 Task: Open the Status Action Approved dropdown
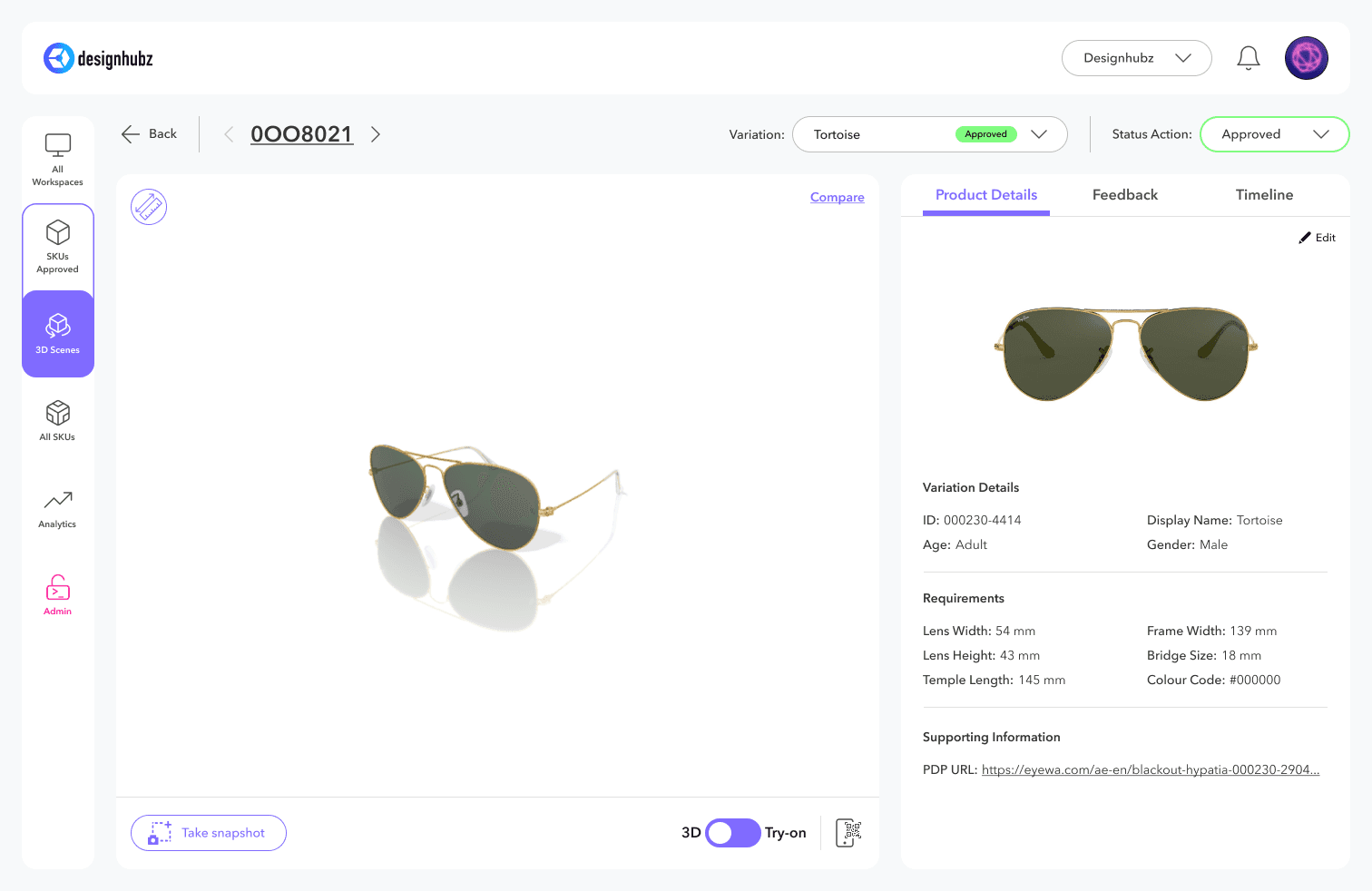point(1275,134)
